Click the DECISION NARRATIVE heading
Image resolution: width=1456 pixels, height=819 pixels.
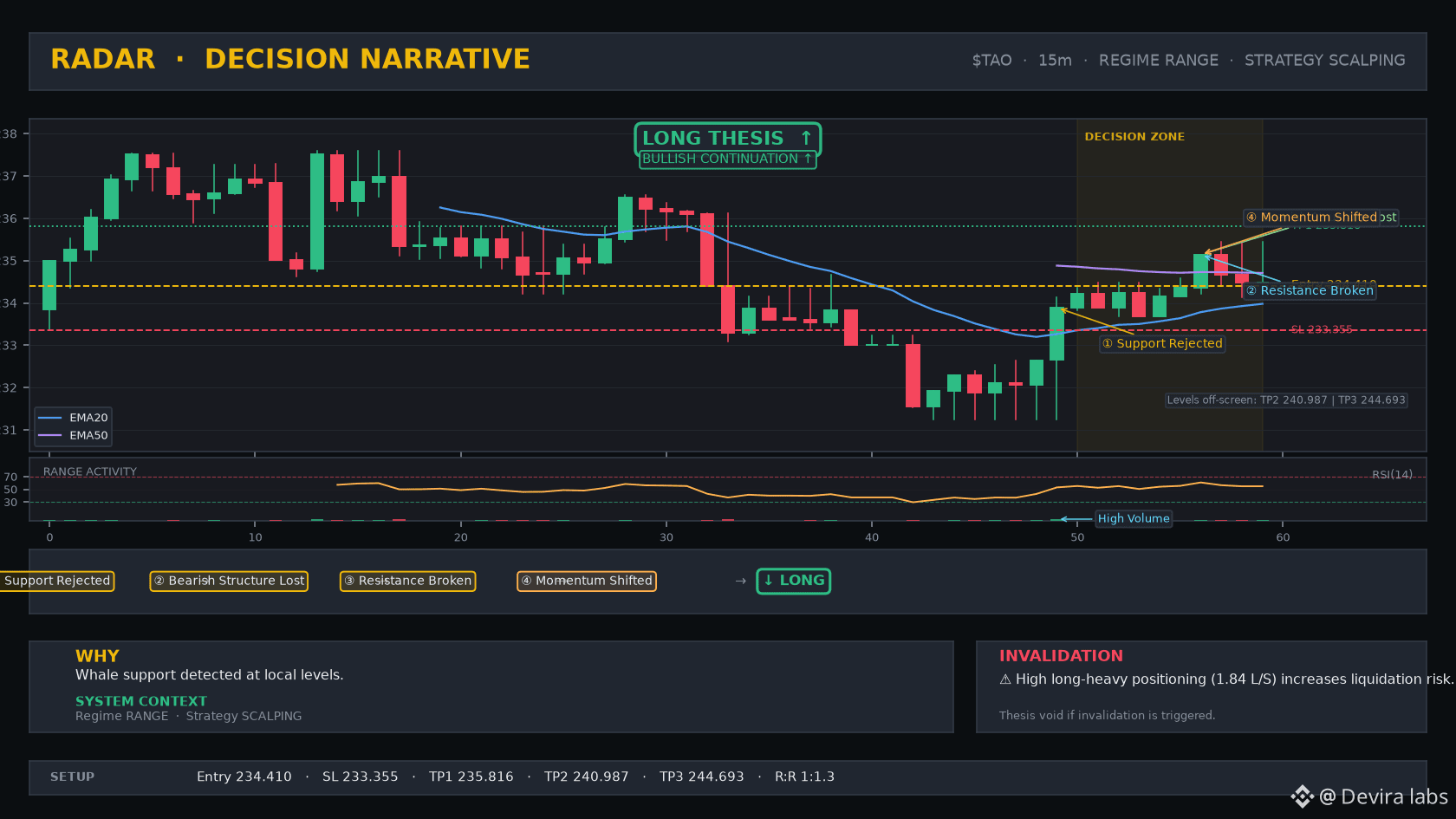[367, 59]
